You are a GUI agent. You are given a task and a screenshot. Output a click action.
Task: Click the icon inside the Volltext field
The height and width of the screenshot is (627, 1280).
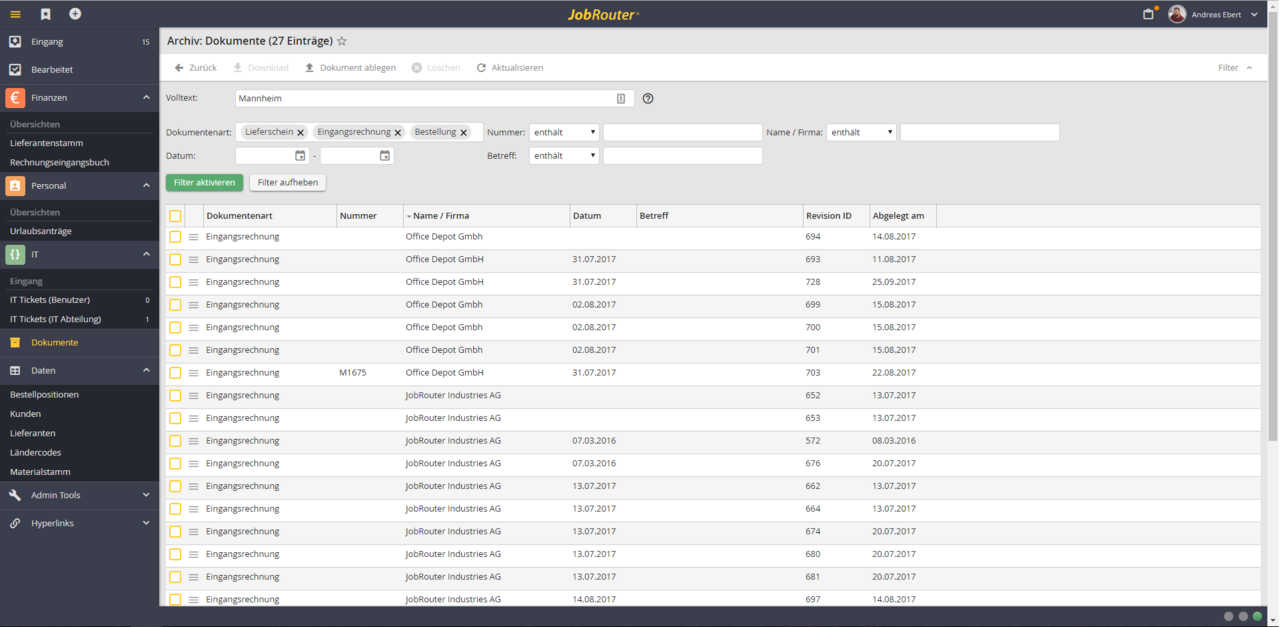click(x=621, y=99)
